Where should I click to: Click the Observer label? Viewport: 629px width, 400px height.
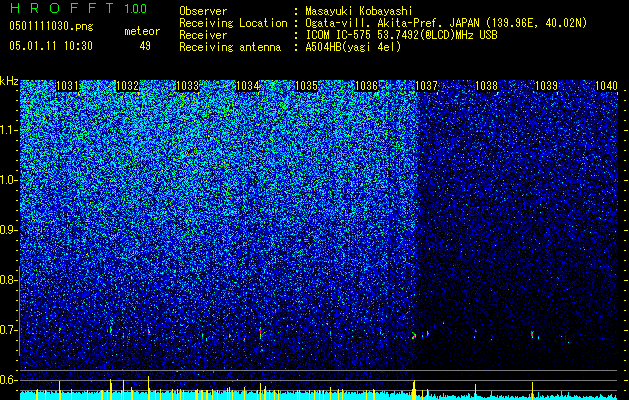(x=203, y=11)
